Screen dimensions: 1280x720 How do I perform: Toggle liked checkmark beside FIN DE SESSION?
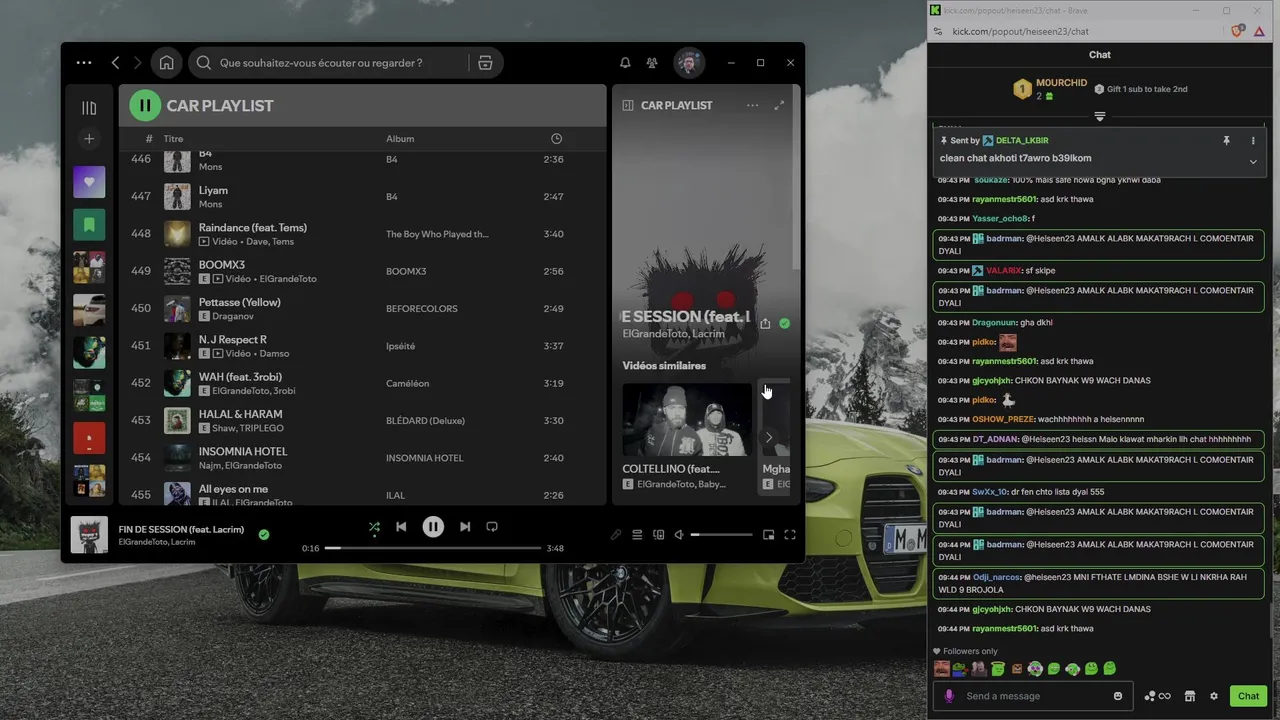[264, 535]
